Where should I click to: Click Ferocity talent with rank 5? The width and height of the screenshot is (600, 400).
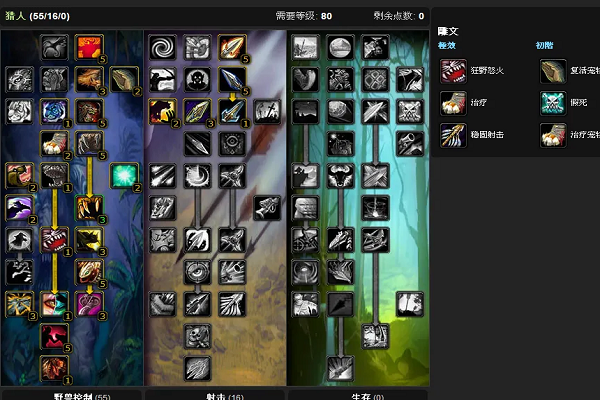point(89,144)
